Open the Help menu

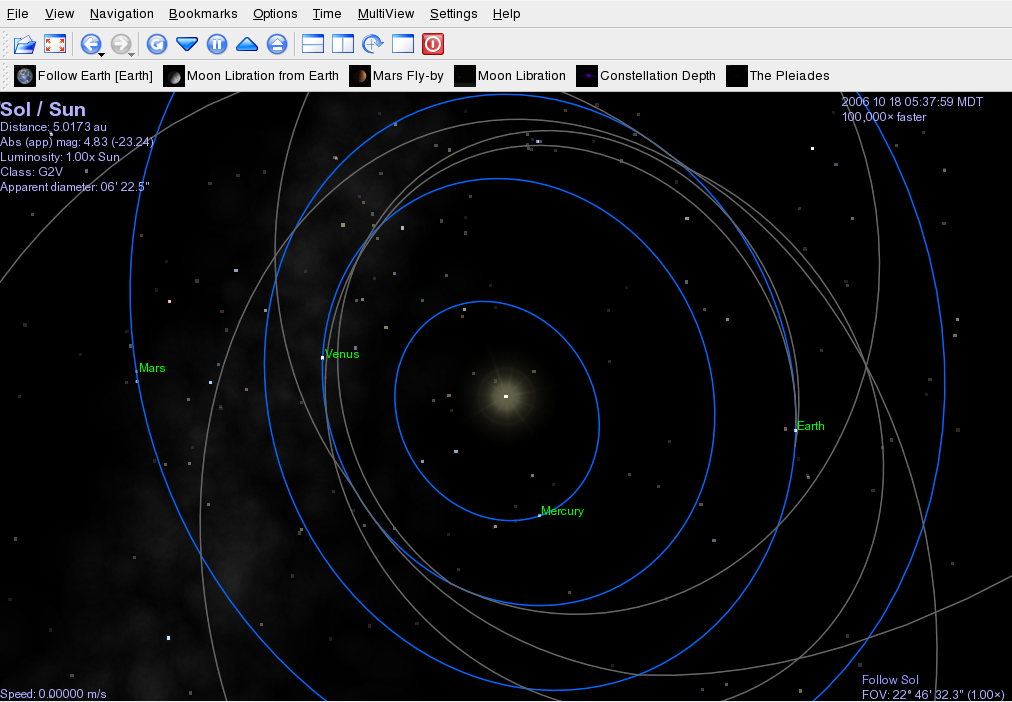(x=506, y=14)
